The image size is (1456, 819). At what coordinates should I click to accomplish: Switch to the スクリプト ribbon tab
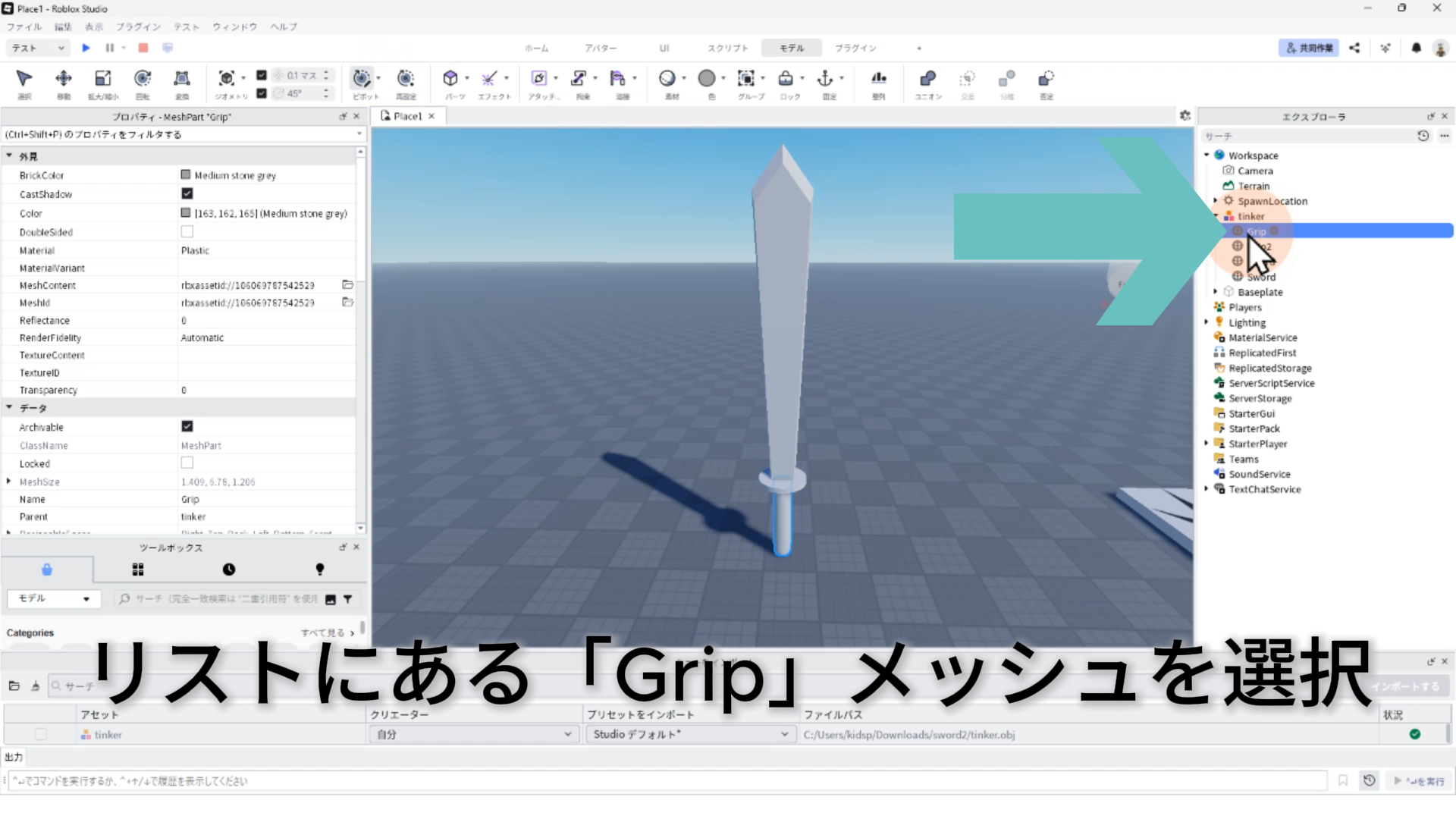coord(727,48)
